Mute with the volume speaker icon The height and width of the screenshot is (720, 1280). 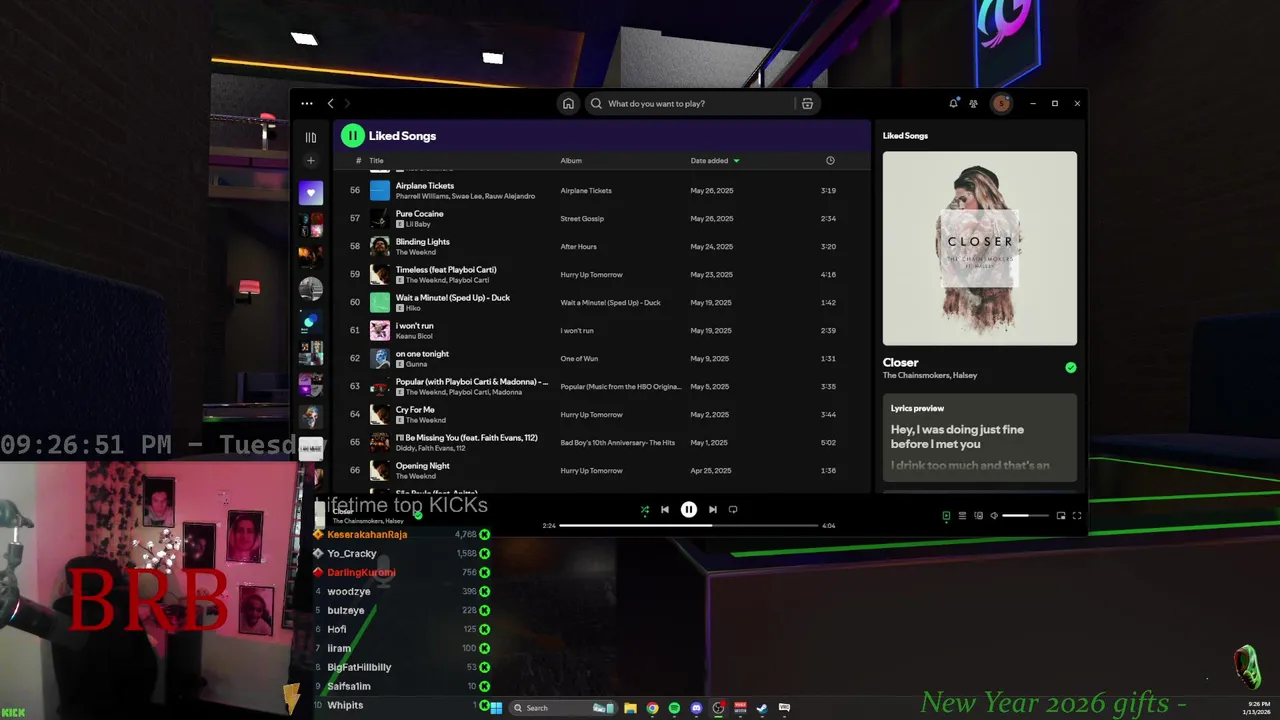[994, 516]
